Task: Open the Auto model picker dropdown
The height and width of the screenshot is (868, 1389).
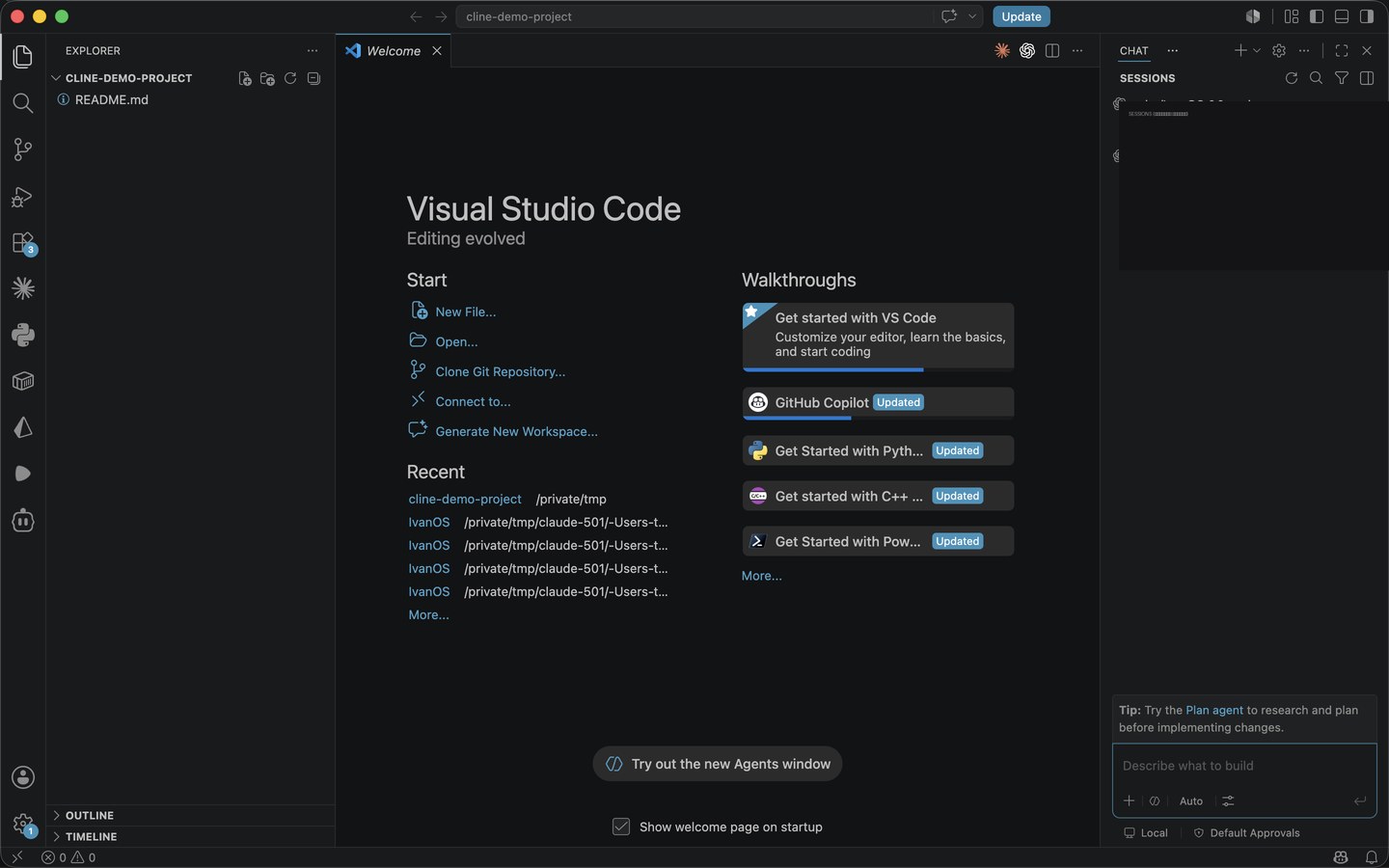Action: tap(1191, 800)
